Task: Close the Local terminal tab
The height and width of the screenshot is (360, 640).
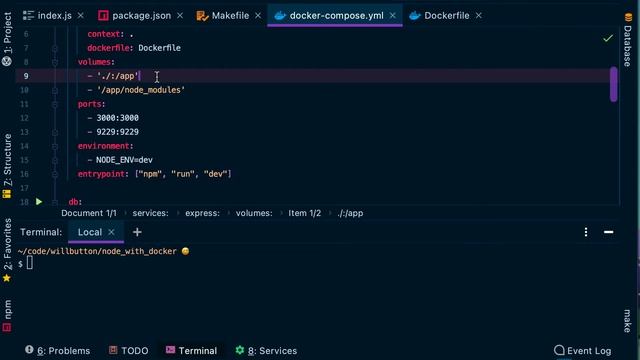Action: pyautogui.click(x=111, y=232)
